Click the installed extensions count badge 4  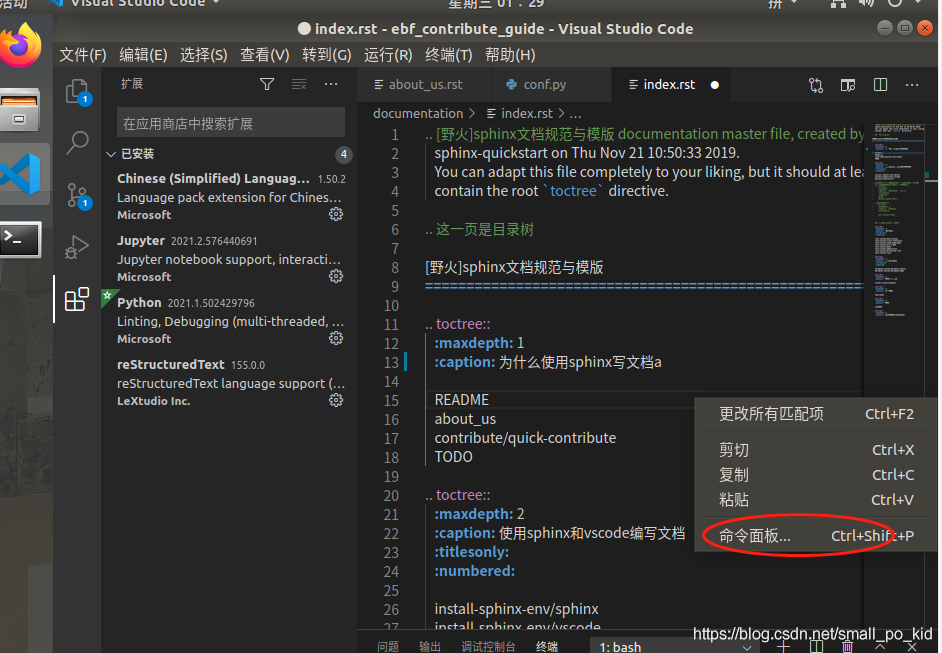click(x=343, y=154)
